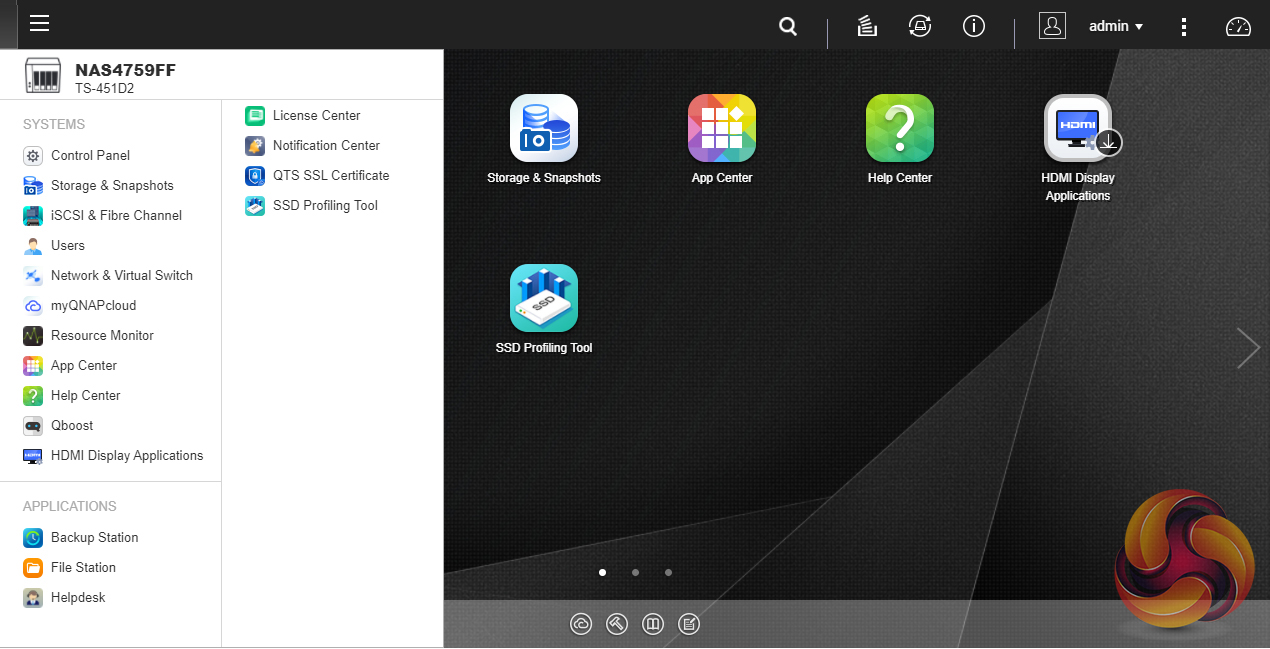Open myQNAPcloud menu entry

[x=80, y=306]
